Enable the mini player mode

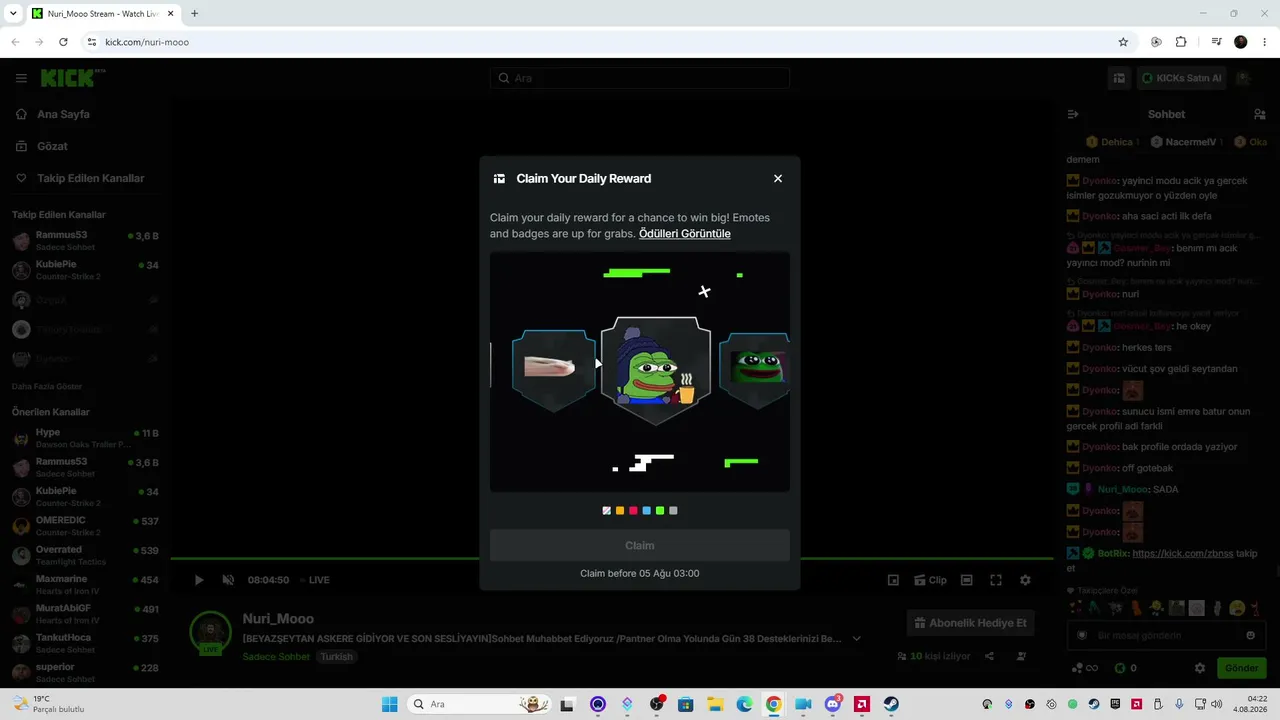coord(893,580)
